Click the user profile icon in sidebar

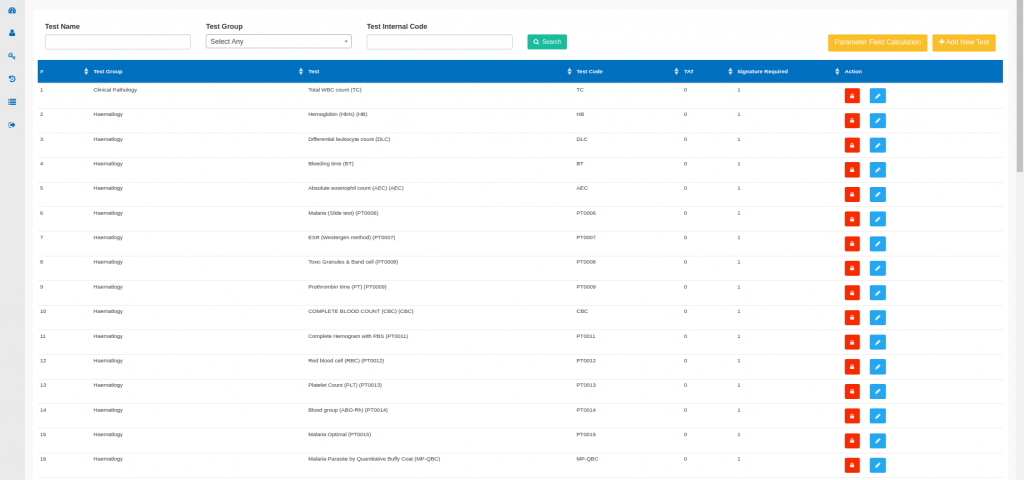click(12, 33)
